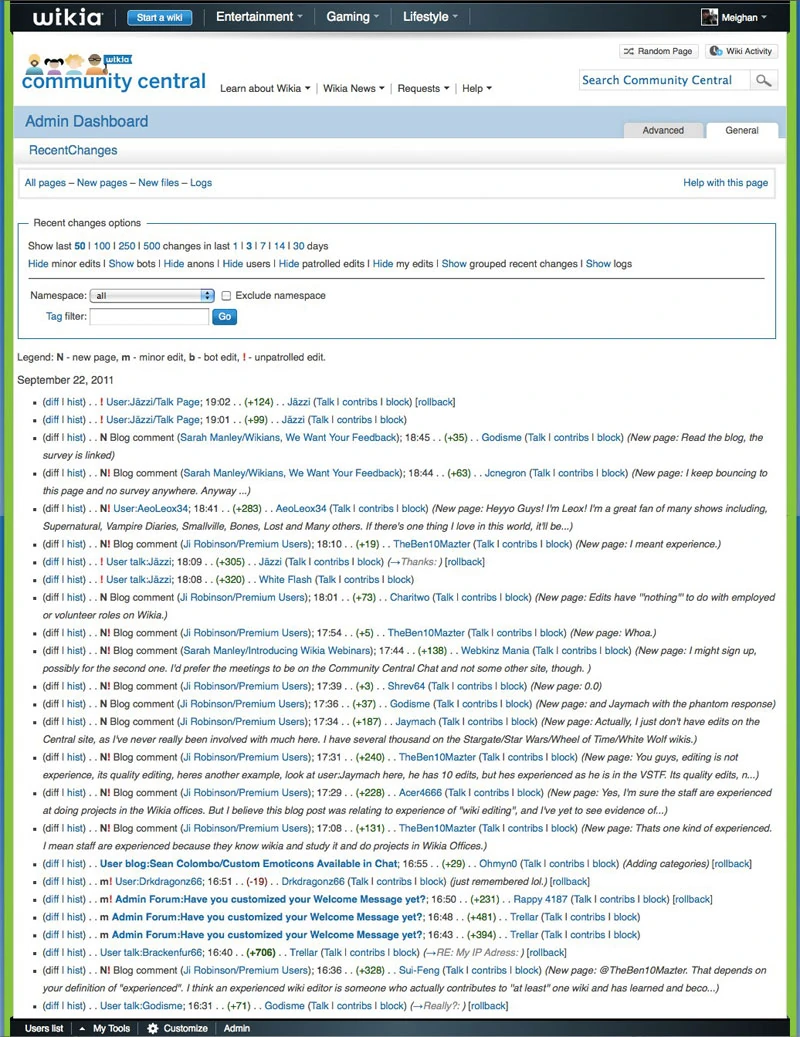This screenshot has height=1037, width=800.
Task: Open User:Drkdragonz66 page link
Action: click(157, 882)
